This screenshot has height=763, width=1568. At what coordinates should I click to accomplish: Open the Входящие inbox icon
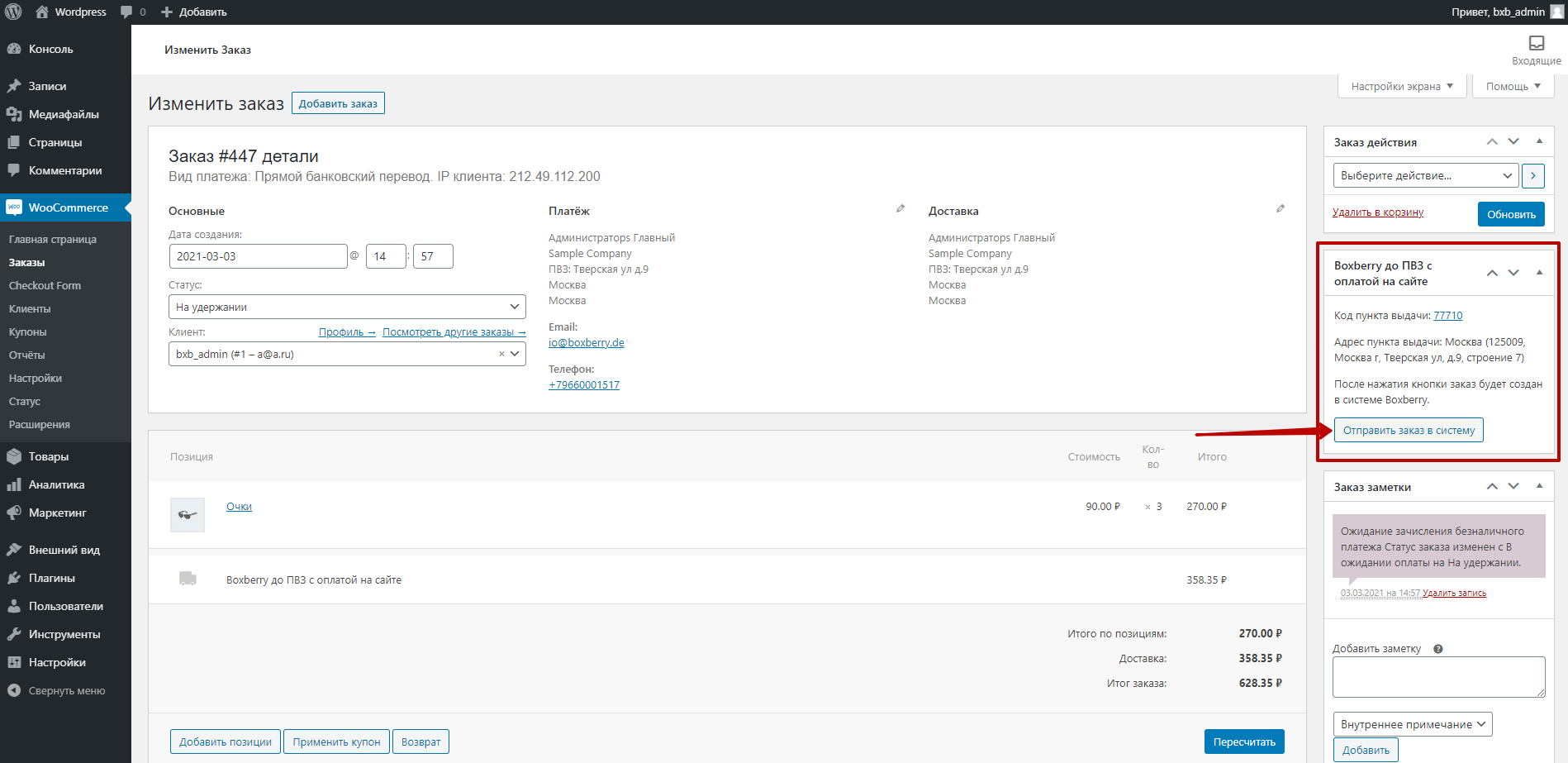pos(1537,50)
